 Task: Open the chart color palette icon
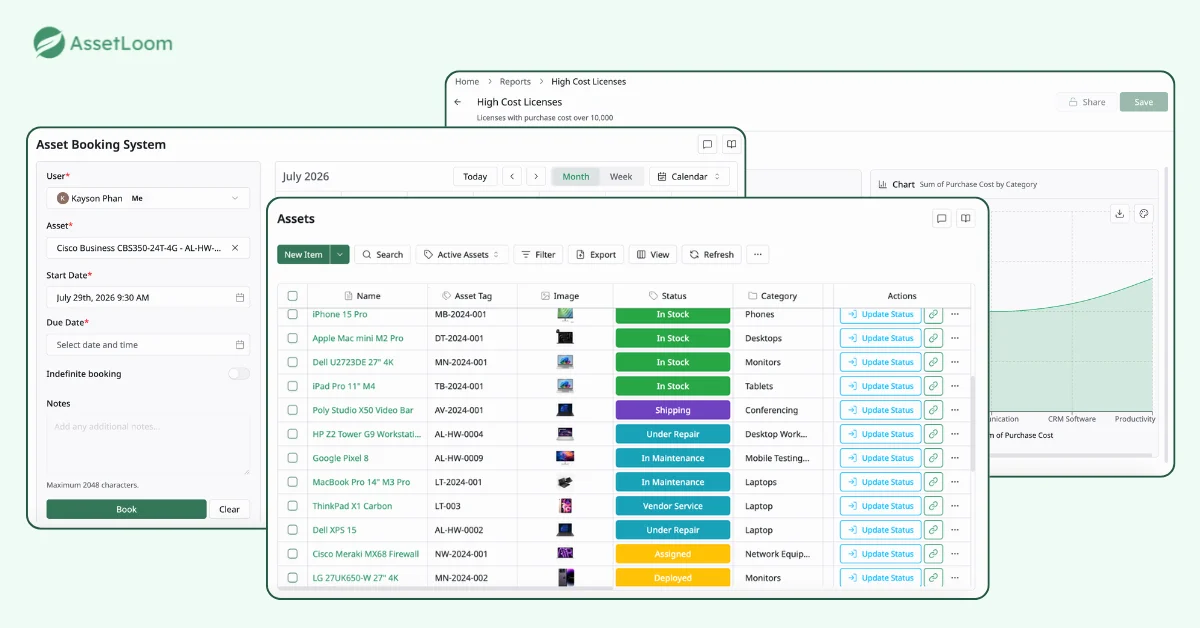pos(1144,213)
